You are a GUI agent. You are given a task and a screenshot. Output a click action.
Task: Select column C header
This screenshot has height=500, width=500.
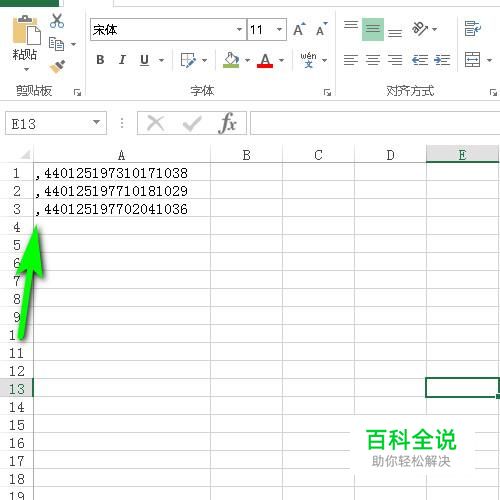tap(318, 155)
